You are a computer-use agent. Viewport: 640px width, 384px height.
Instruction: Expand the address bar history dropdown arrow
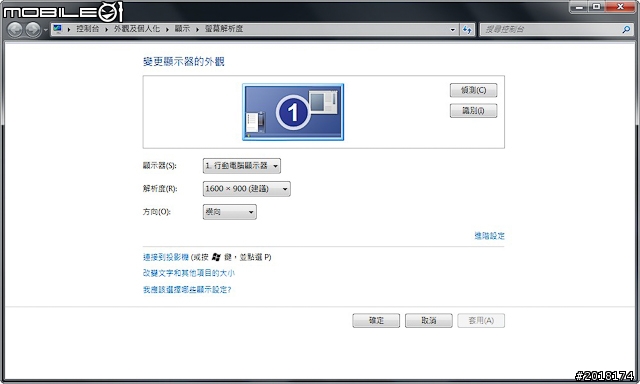pos(452,29)
